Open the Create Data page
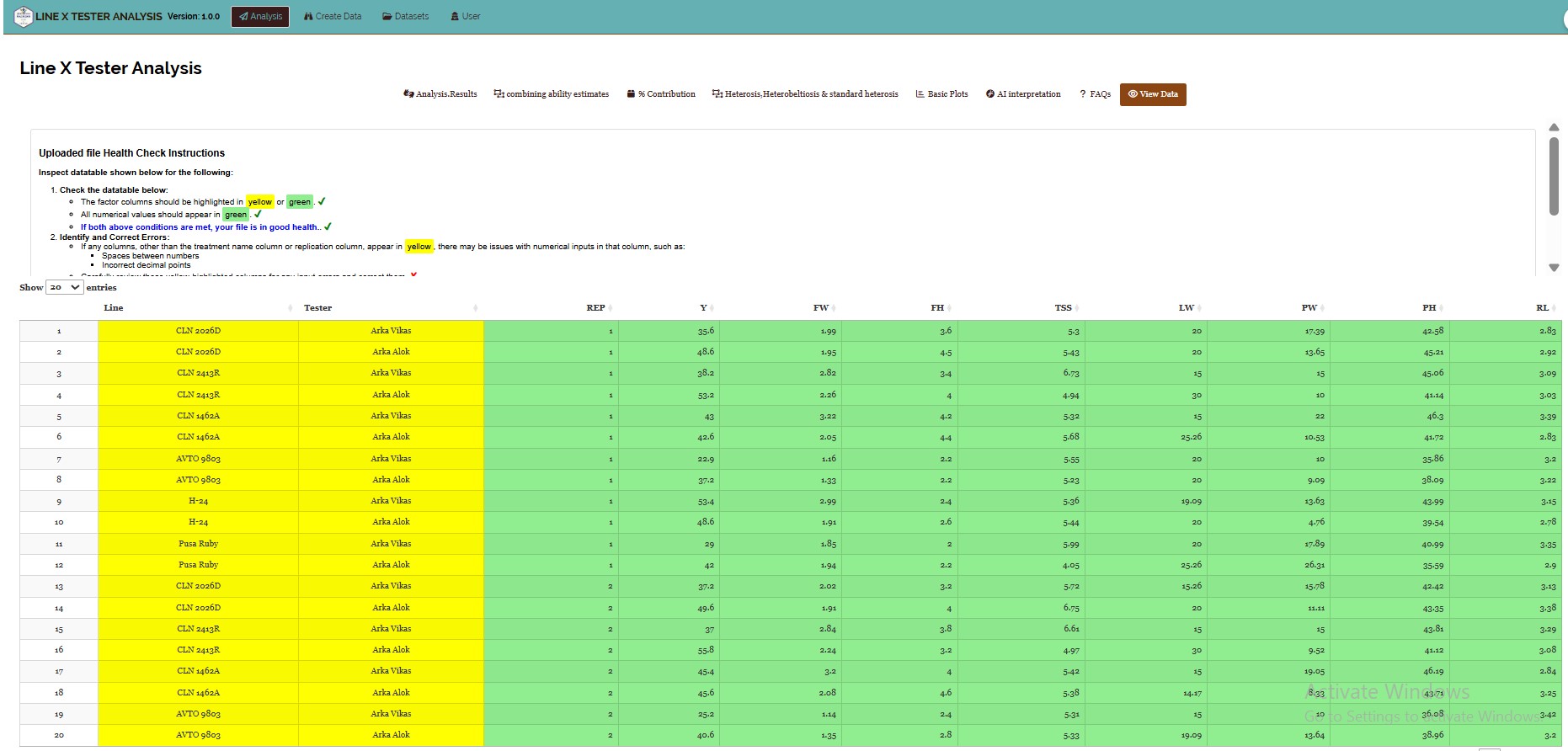 coord(333,17)
